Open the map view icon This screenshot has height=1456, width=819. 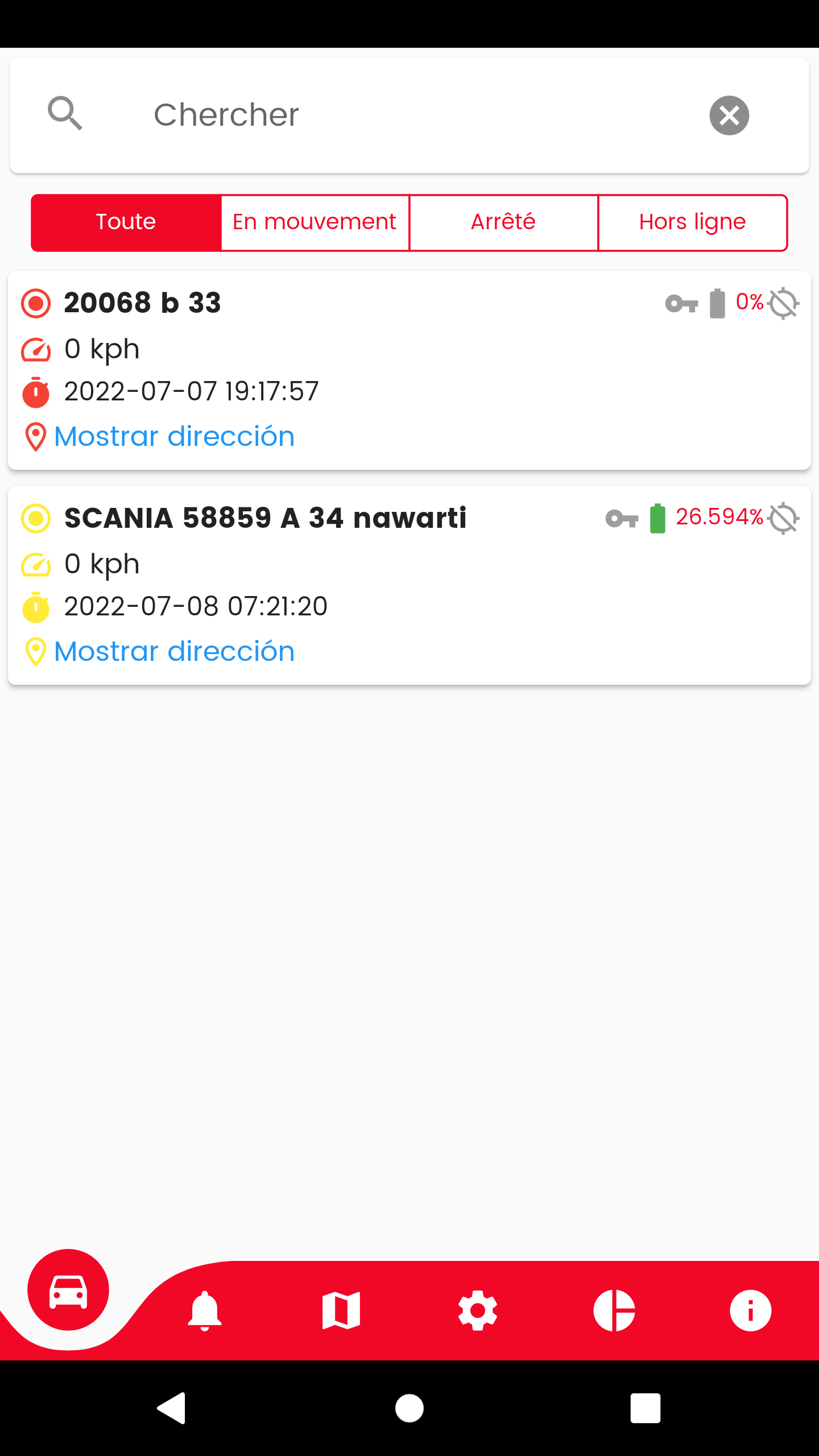[341, 1310]
